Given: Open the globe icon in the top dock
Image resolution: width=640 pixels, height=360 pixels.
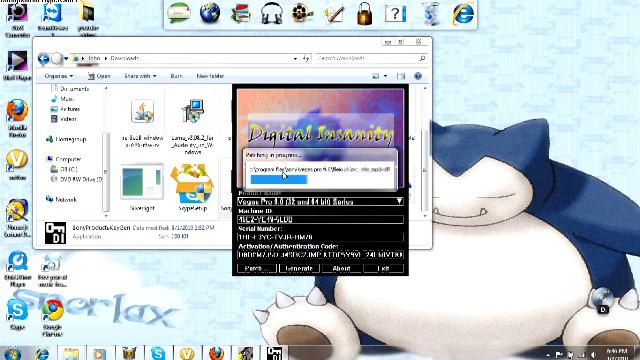Looking at the screenshot, I should tap(210, 13).
